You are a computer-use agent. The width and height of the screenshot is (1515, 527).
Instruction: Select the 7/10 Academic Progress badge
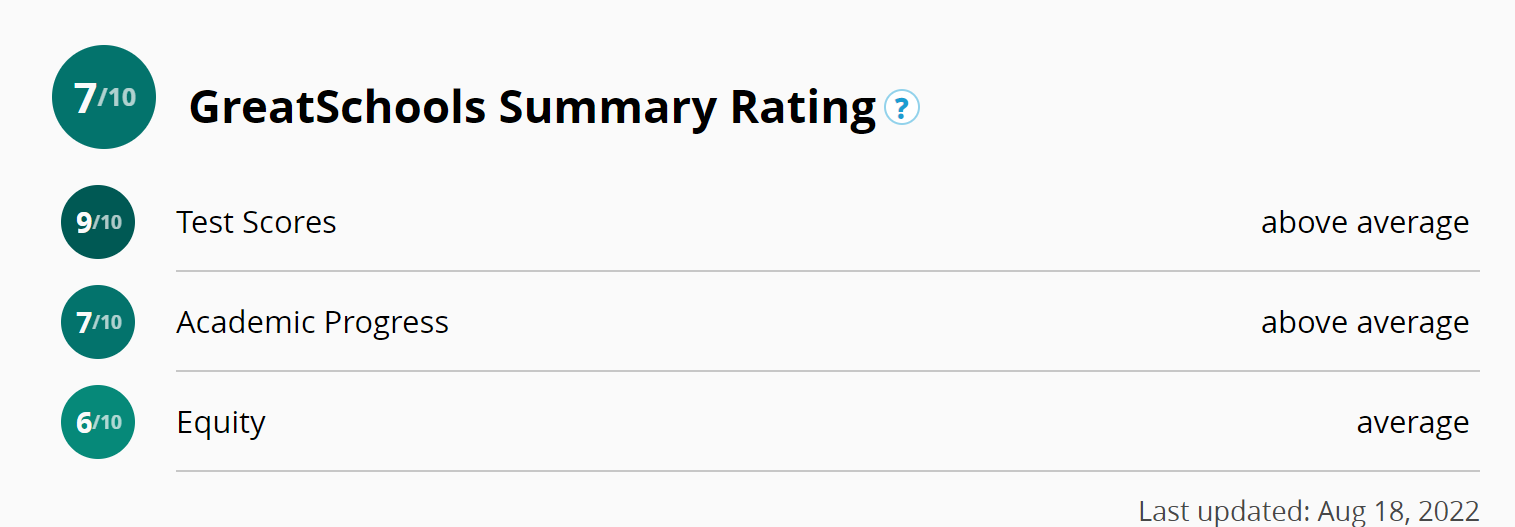pos(98,322)
